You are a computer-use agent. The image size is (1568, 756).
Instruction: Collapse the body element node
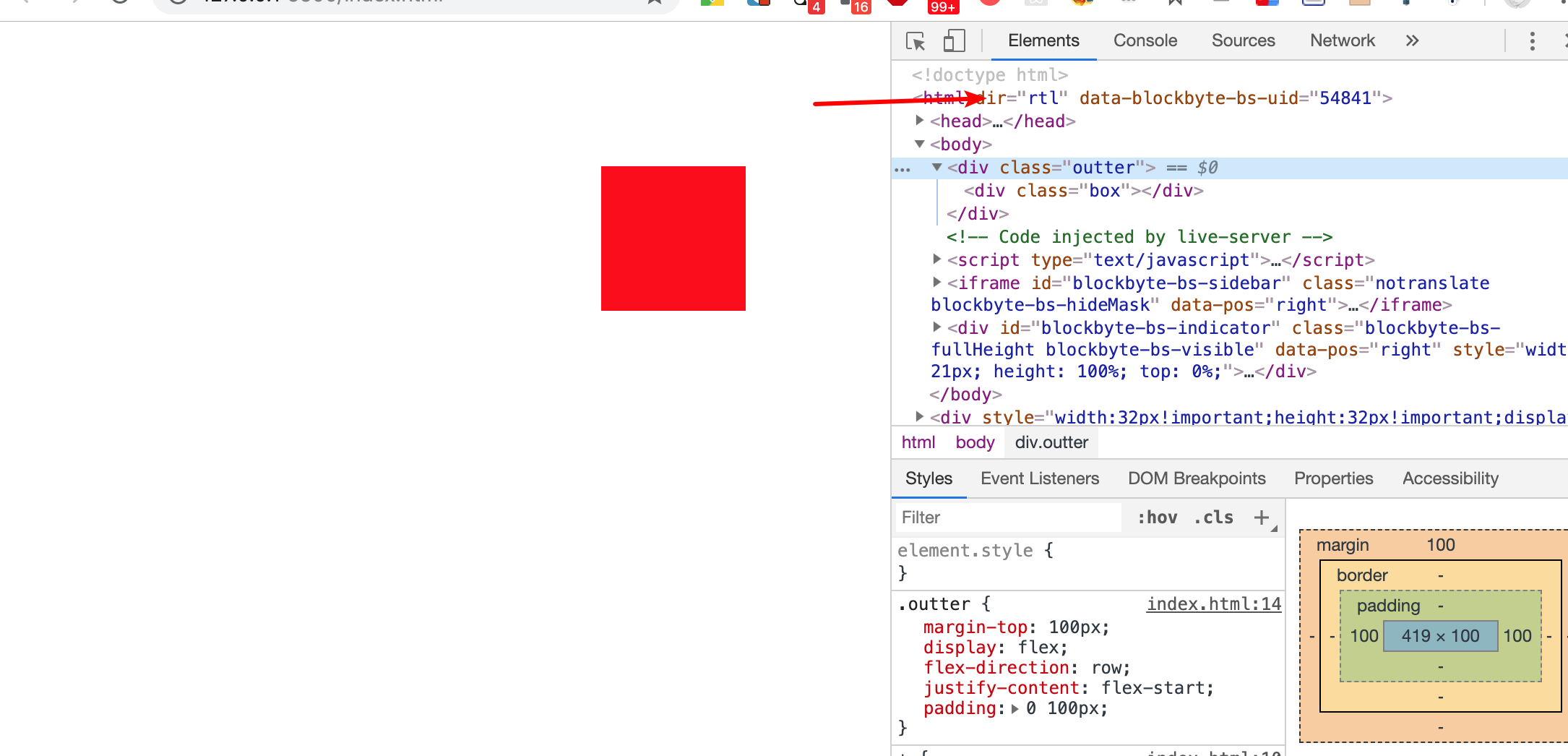click(x=919, y=144)
